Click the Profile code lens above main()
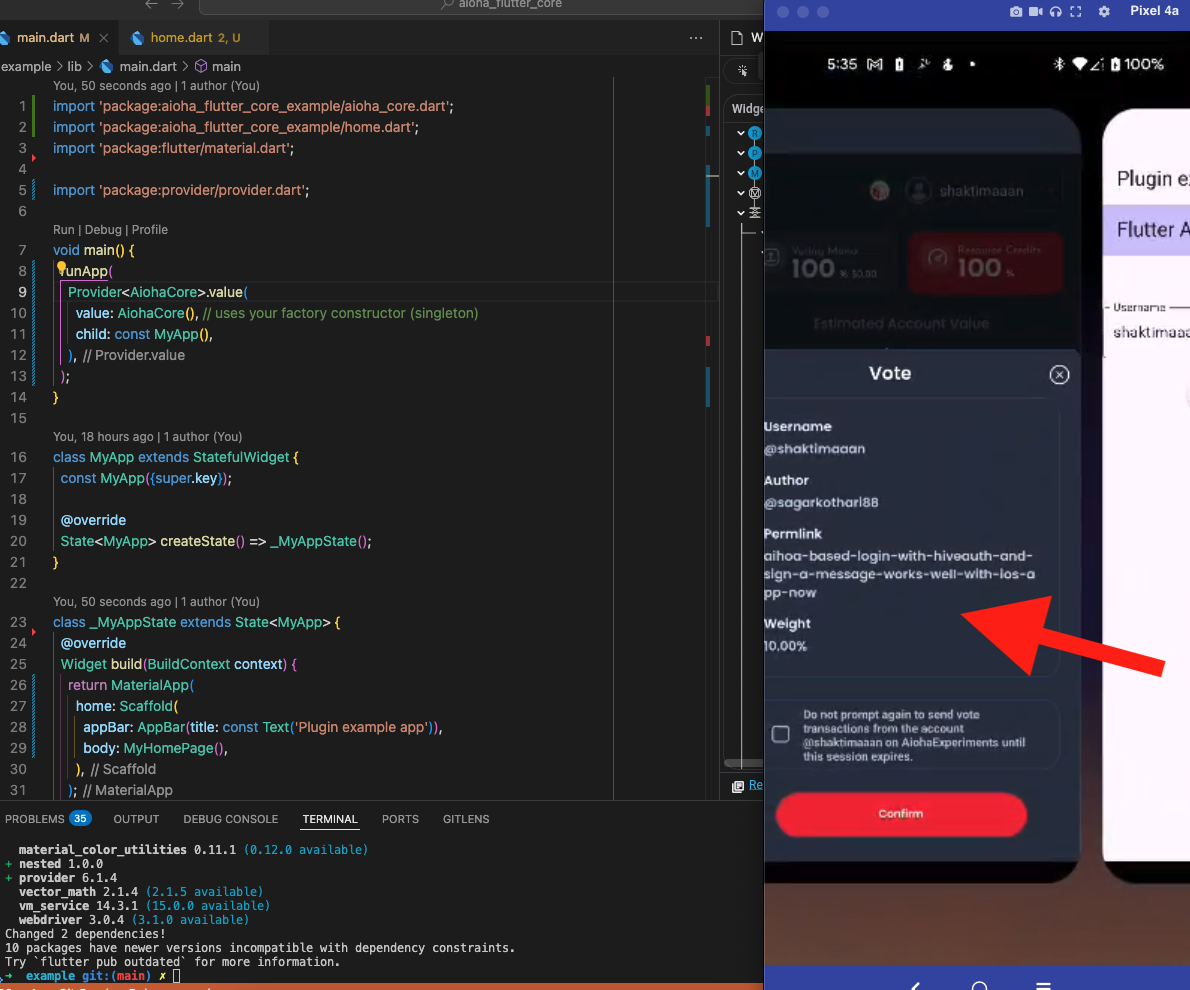The width and height of the screenshot is (1190, 990). click(x=150, y=229)
